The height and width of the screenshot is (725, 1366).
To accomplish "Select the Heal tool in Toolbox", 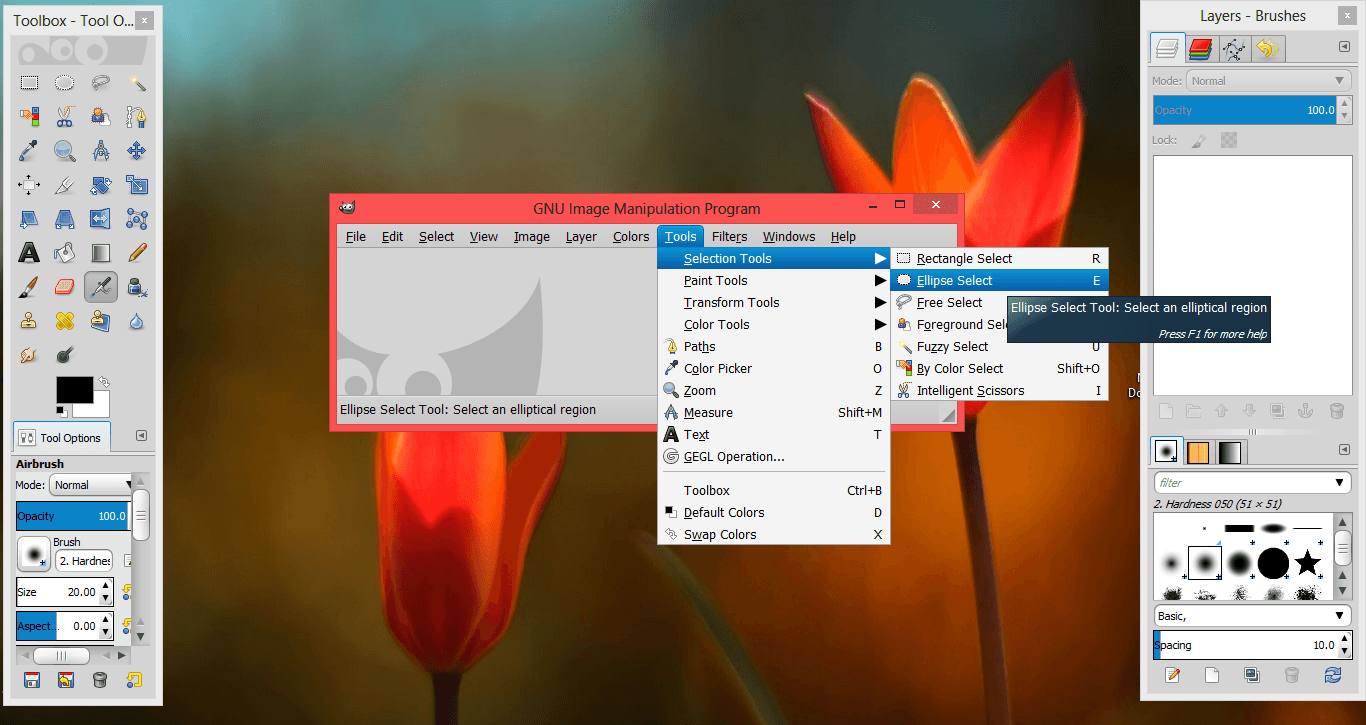I will 65,321.
